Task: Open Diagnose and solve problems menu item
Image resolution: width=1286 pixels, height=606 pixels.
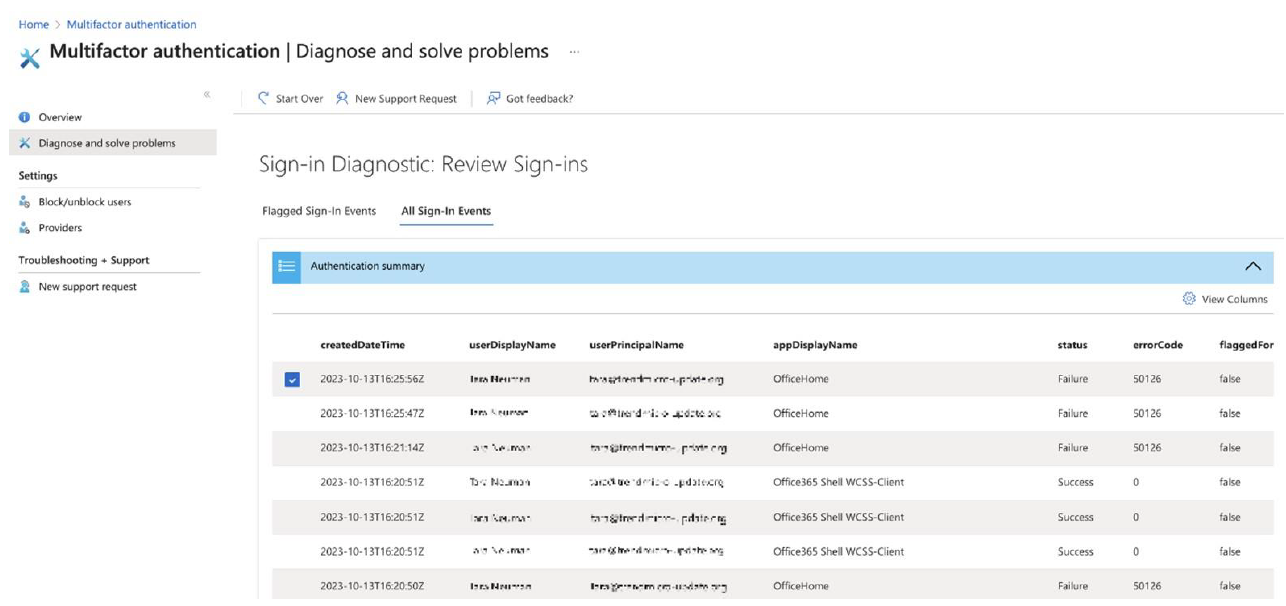Action: [x=106, y=143]
